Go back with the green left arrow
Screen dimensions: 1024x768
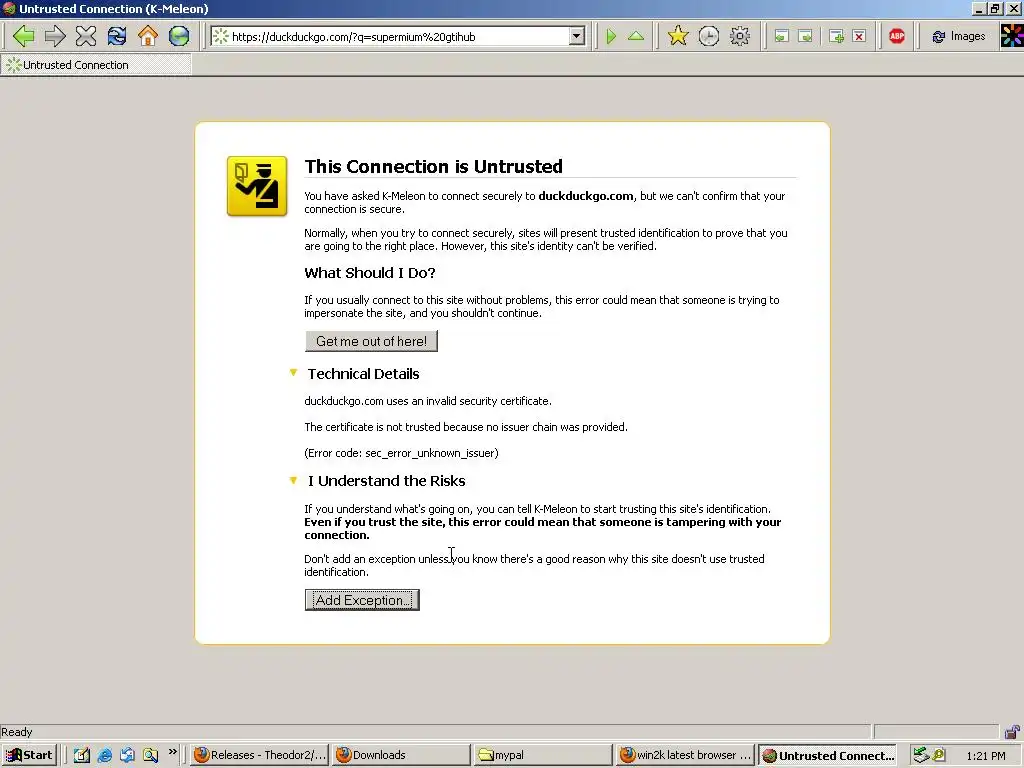[x=24, y=36]
